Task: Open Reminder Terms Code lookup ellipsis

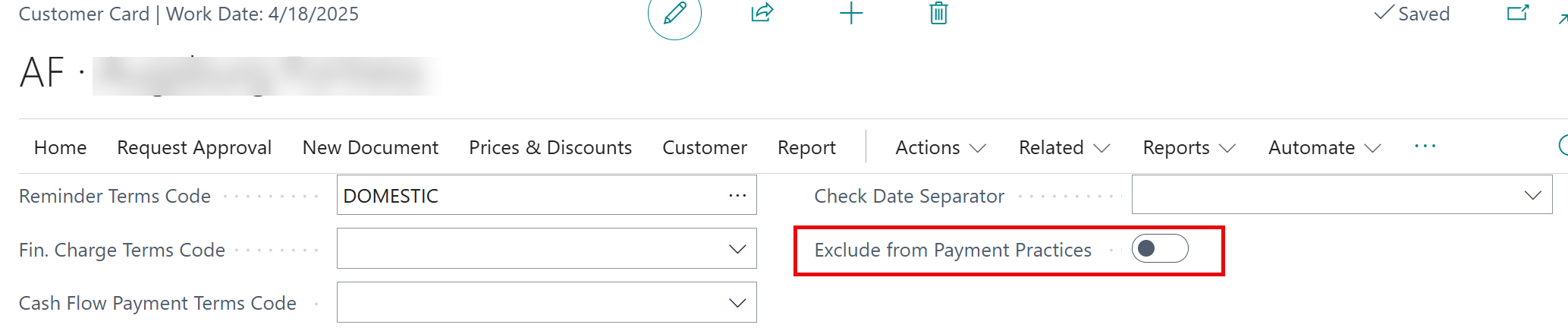Action: 737,196
